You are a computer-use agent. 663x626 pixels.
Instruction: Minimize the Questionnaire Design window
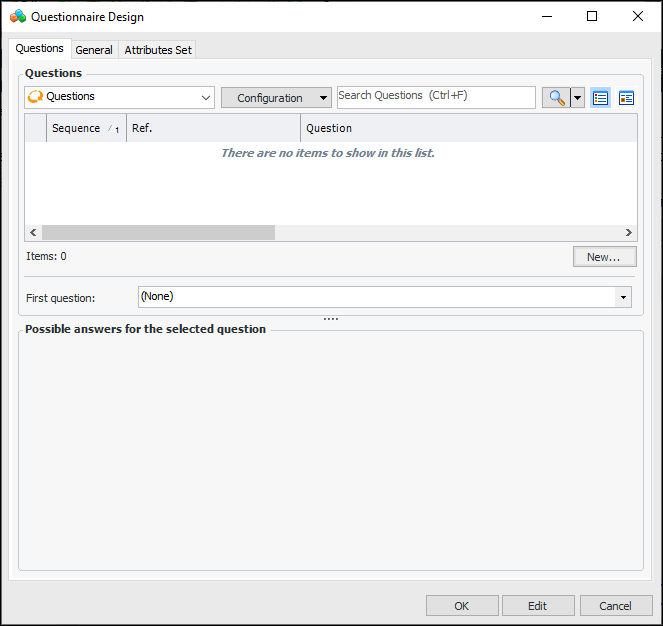(x=547, y=16)
